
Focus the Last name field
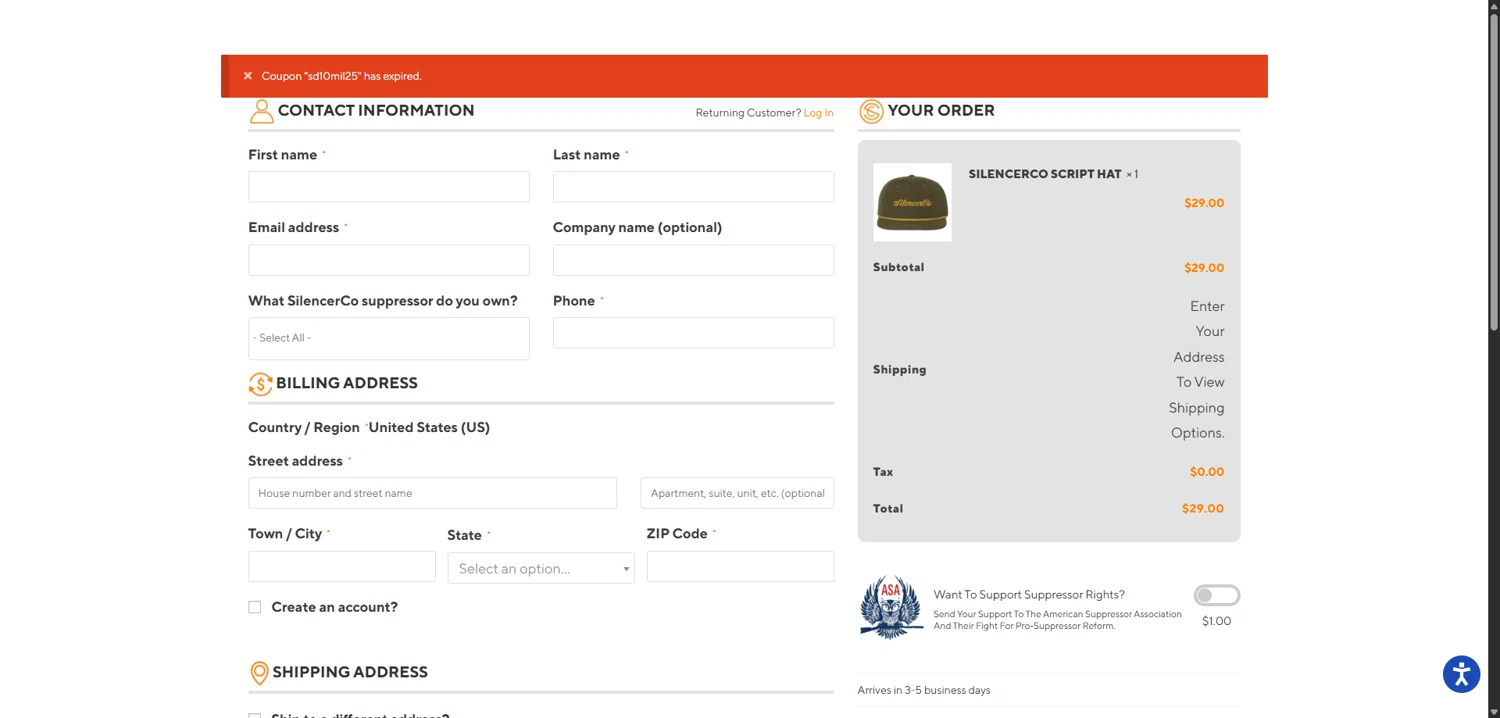pyautogui.click(x=693, y=187)
